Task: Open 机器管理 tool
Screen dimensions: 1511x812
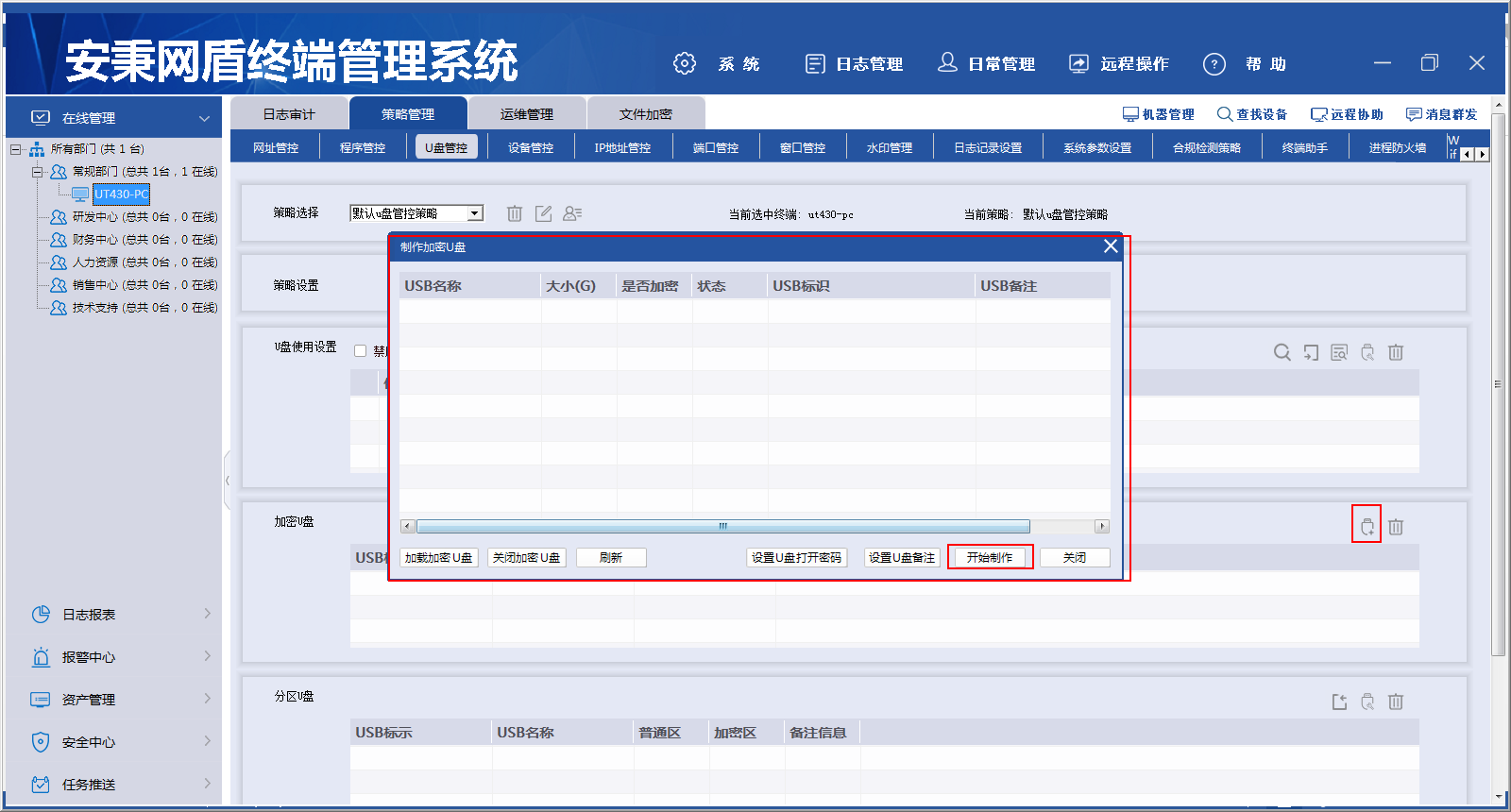Action: coord(1158,114)
